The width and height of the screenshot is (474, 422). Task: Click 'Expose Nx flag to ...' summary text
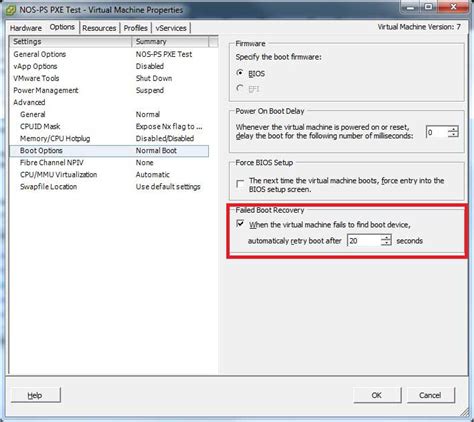pos(169,126)
